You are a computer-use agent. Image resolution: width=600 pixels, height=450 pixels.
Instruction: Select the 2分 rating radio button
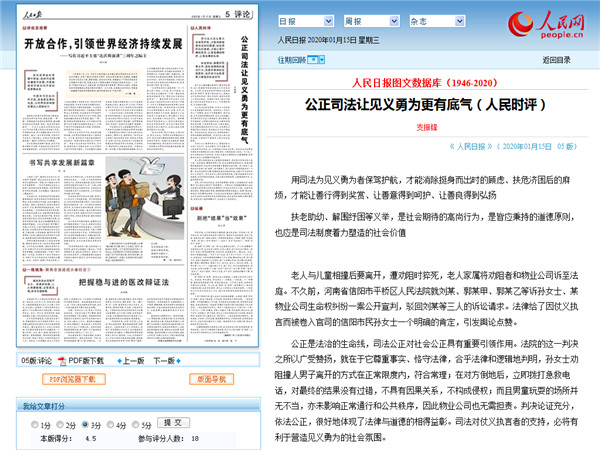tap(60, 424)
